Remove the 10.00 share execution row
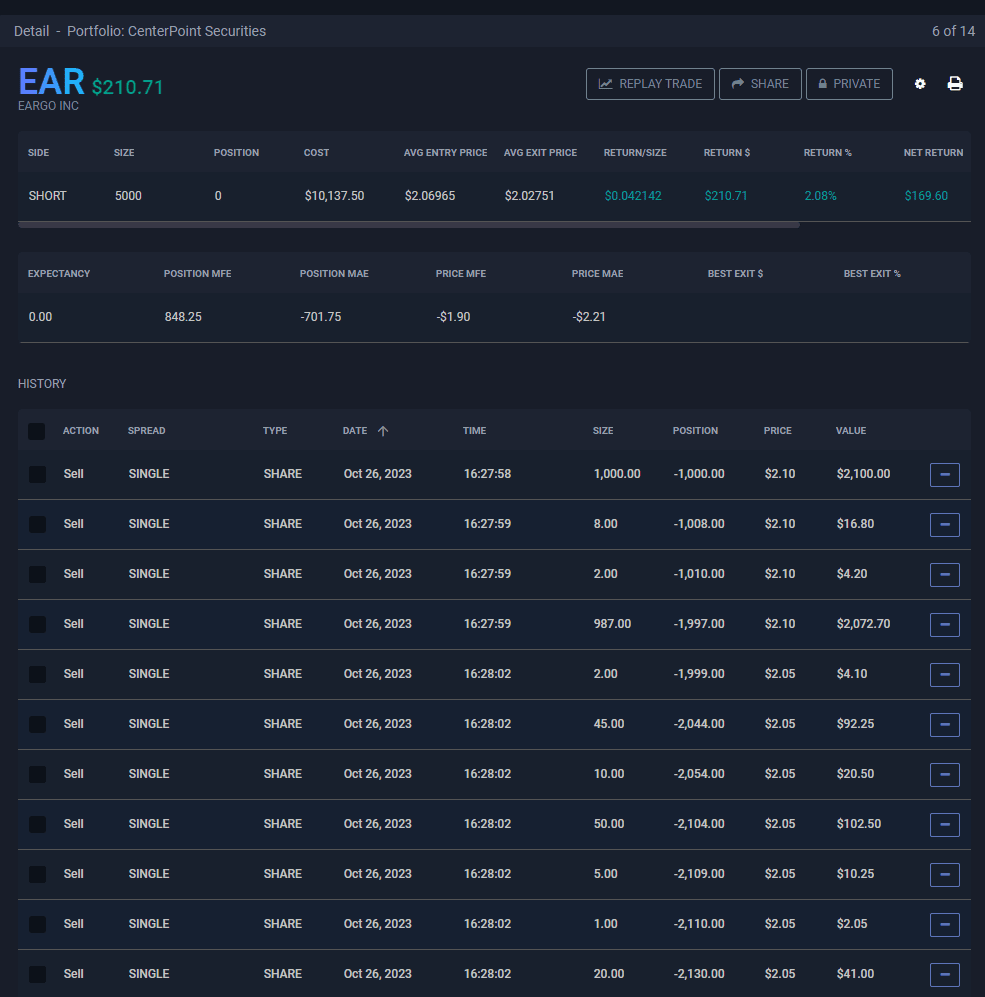Image resolution: width=985 pixels, height=997 pixels. [x=944, y=774]
